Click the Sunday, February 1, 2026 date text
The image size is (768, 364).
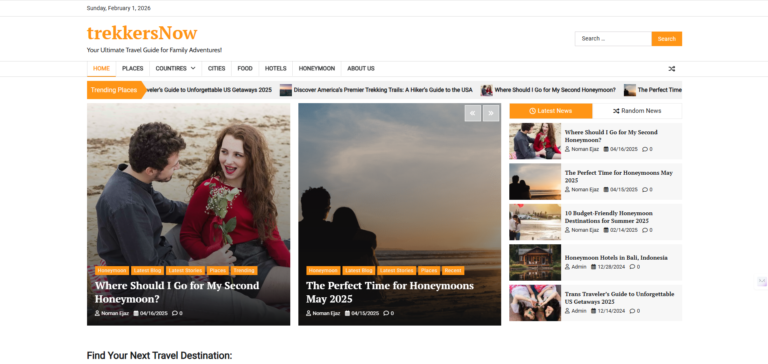[x=119, y=8]
